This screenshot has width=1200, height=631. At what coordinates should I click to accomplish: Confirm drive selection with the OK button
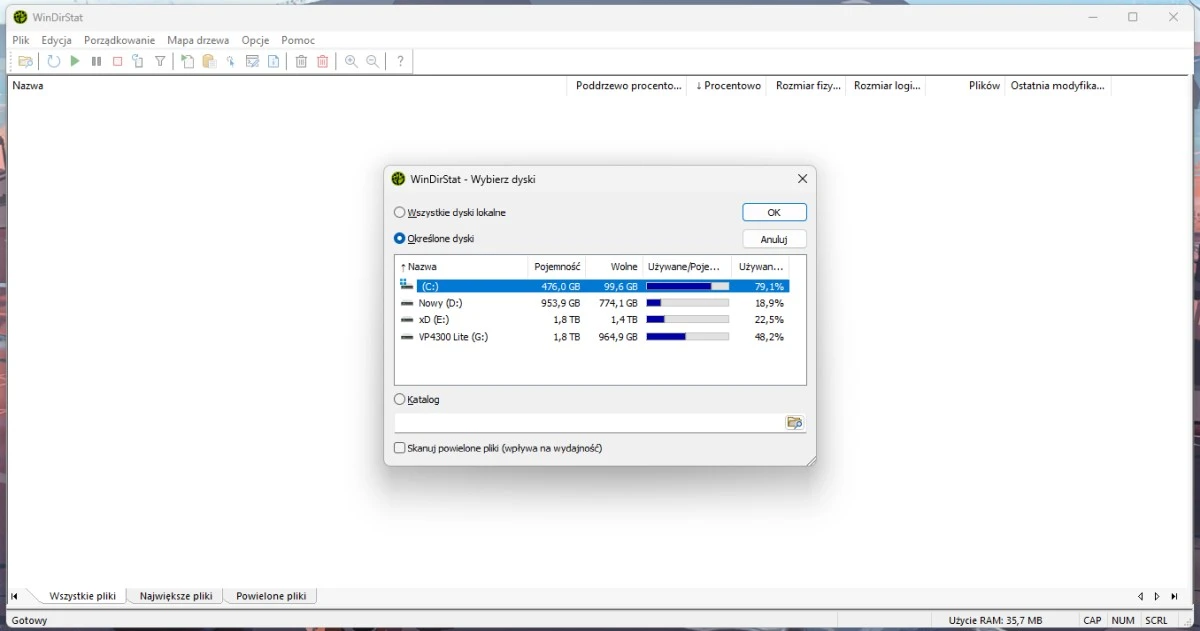(x=774, y=213)
